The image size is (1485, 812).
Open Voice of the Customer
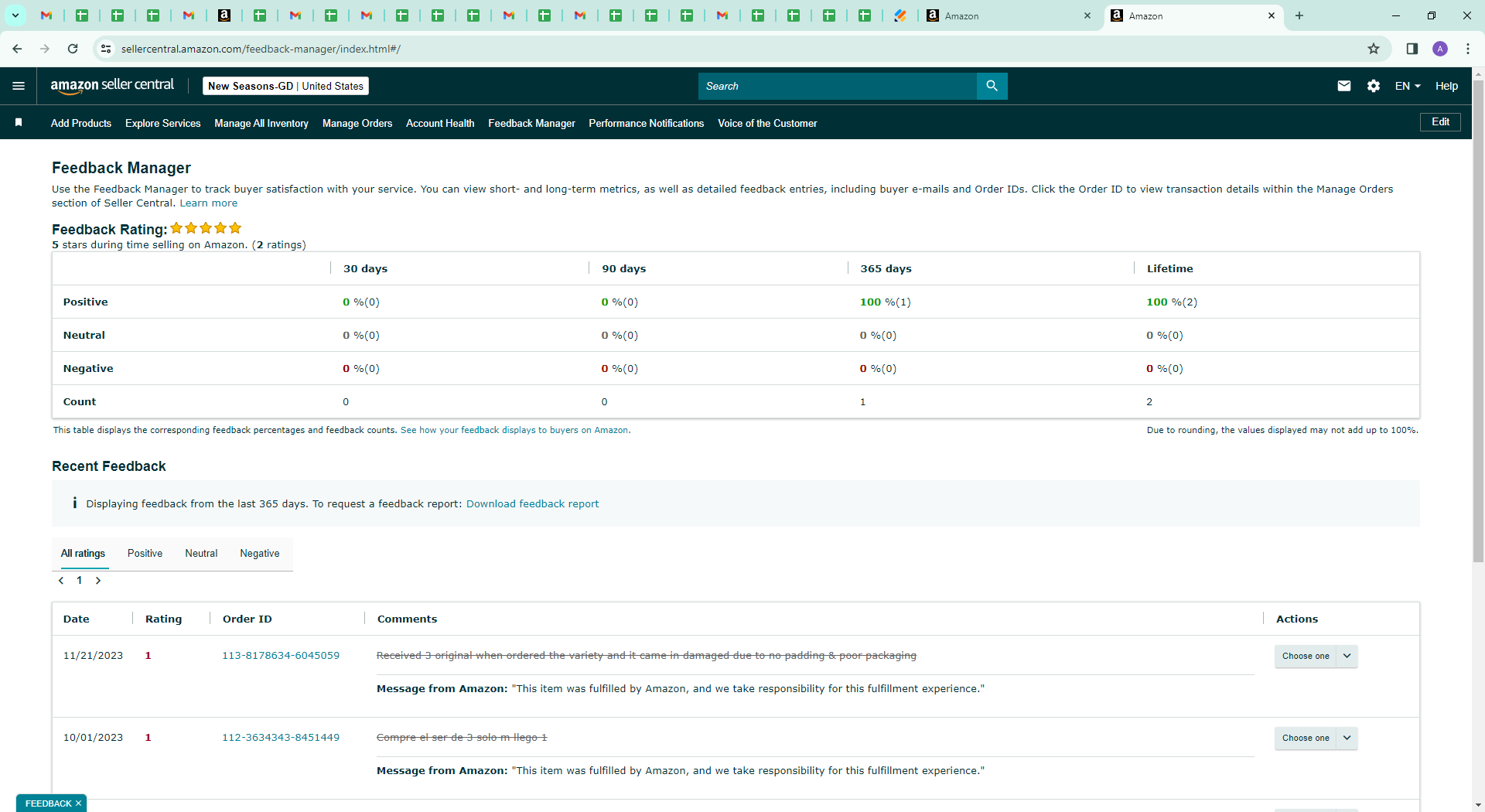point(767,123)
